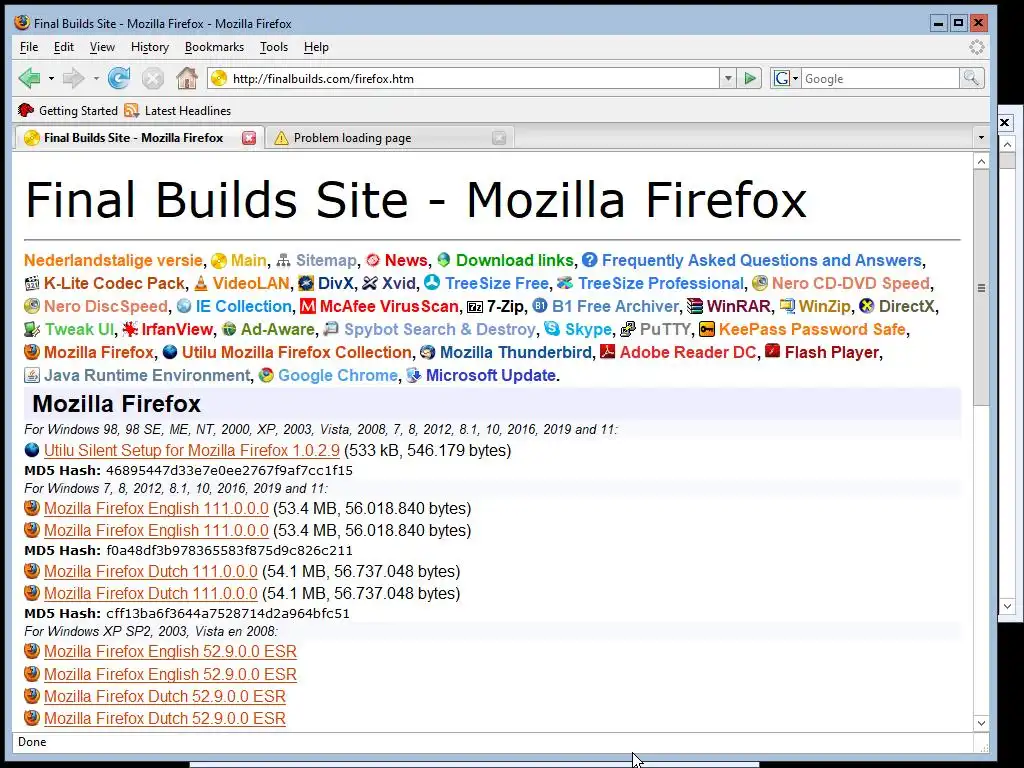
Task: Open the View menu
Action: coord(102,47)
